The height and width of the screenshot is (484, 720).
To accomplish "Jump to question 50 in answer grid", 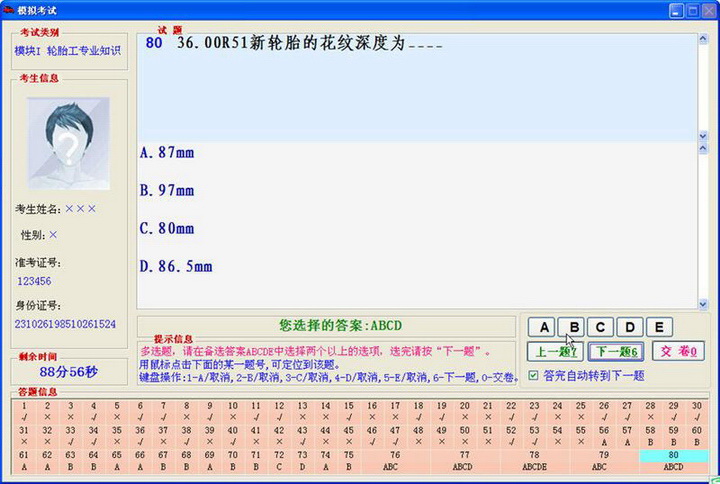I will [x=465, y=436].
